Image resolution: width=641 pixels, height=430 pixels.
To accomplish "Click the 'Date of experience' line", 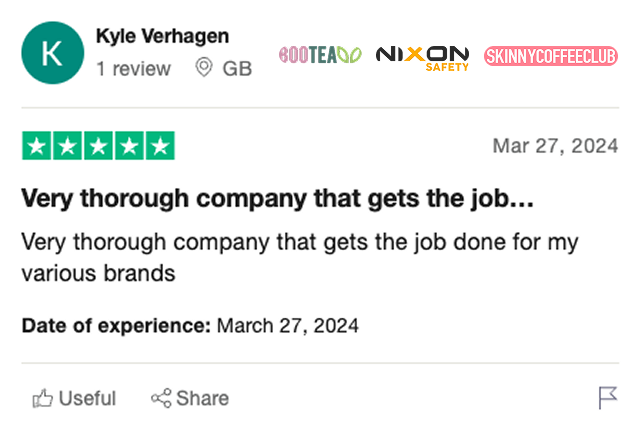I will [190, 326].
